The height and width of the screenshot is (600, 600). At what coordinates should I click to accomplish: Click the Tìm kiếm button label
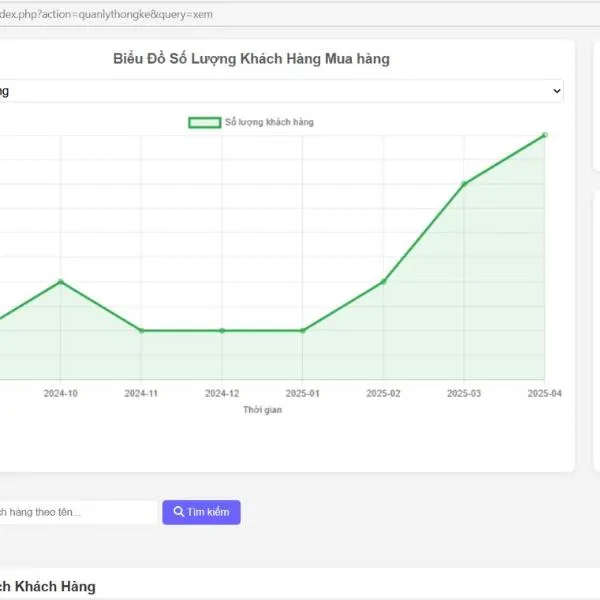coord(208,512)
